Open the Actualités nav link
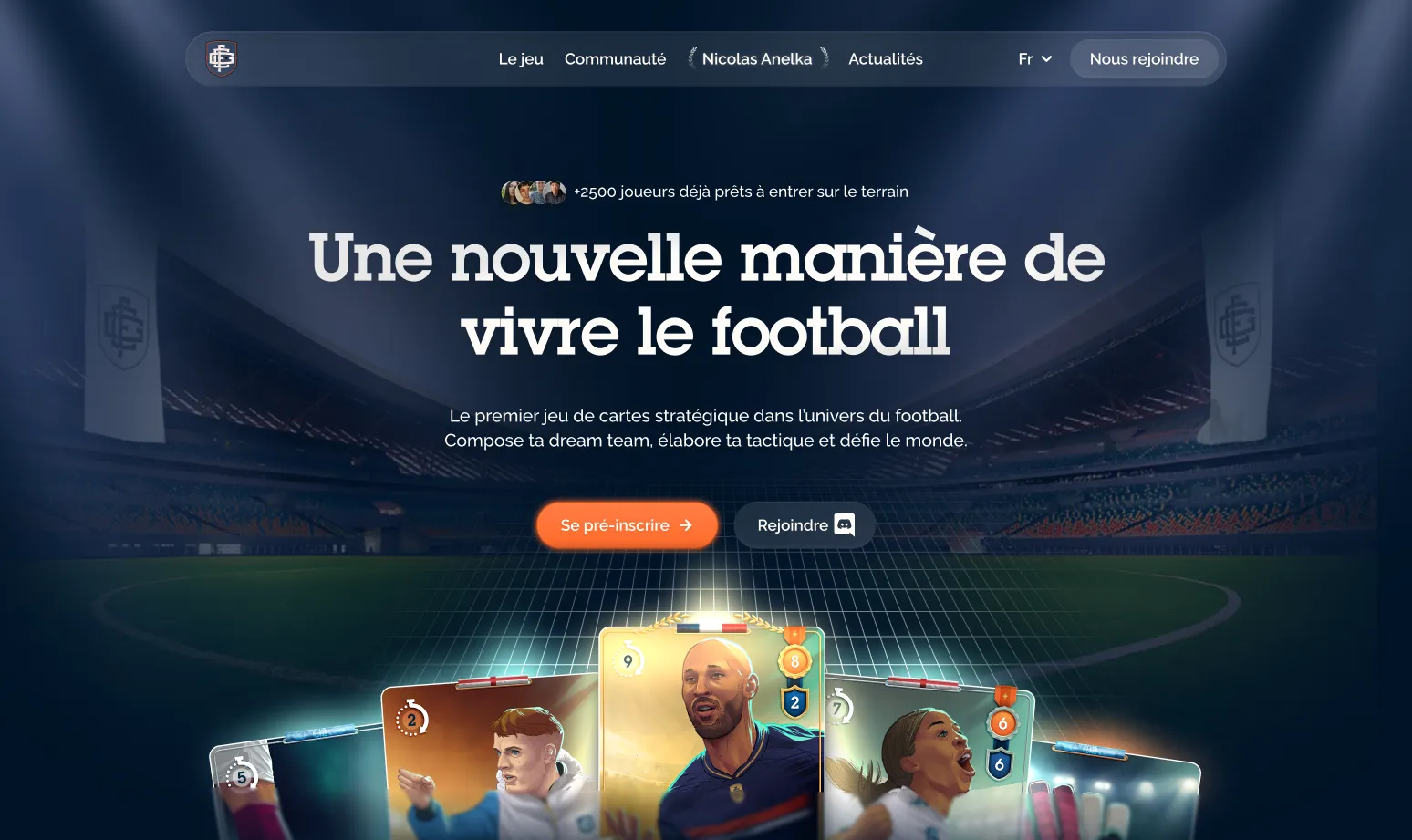This screenshot has height=840, width=1412. [x=886, y=59]
